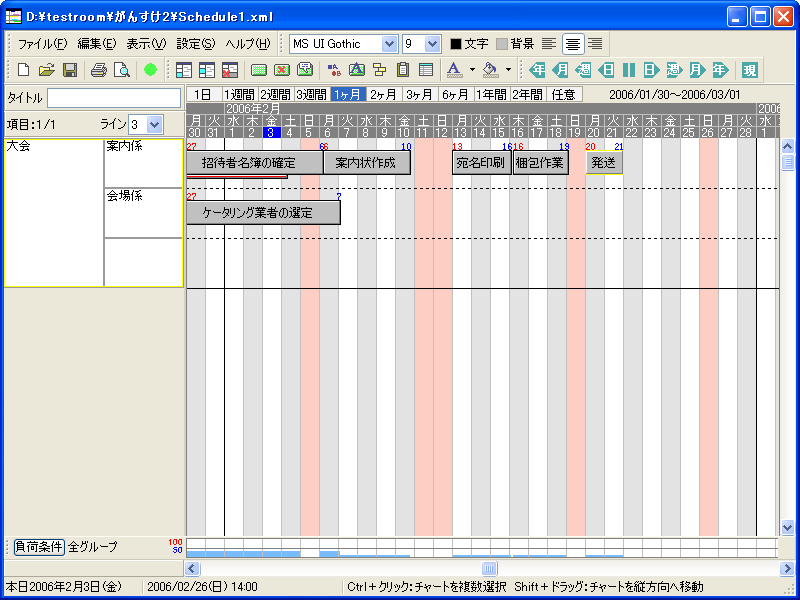The height and width of the screenshot is (600, 800).
Task: Expand the font color dropdown arrow
Action: pyautogui.click(x=472, y=70)
